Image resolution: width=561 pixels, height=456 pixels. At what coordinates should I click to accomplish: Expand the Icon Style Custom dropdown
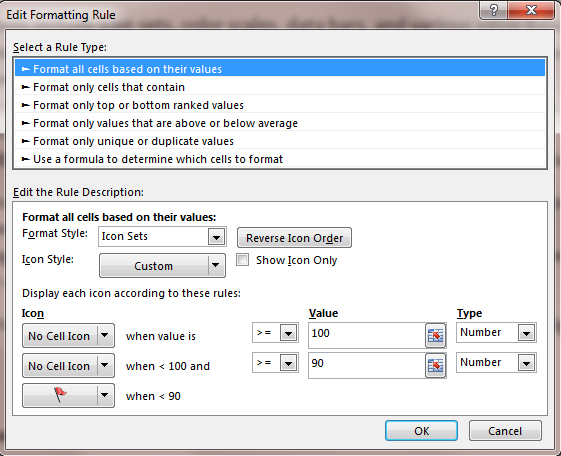pos(162,266)
